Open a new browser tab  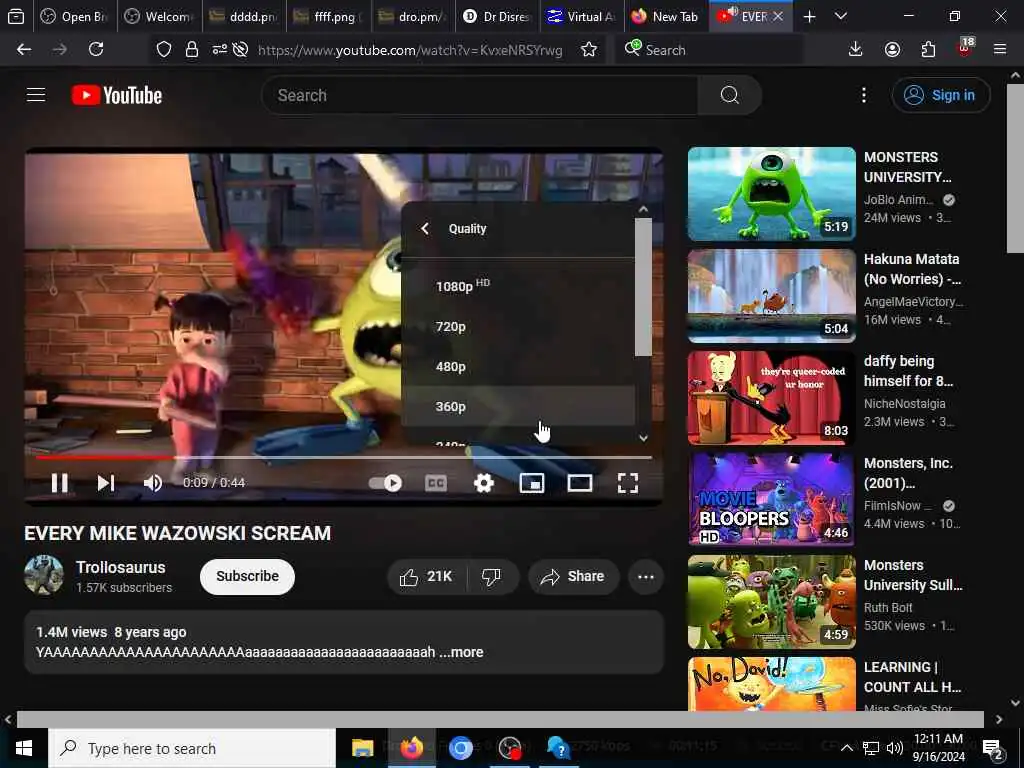point(809,17)
